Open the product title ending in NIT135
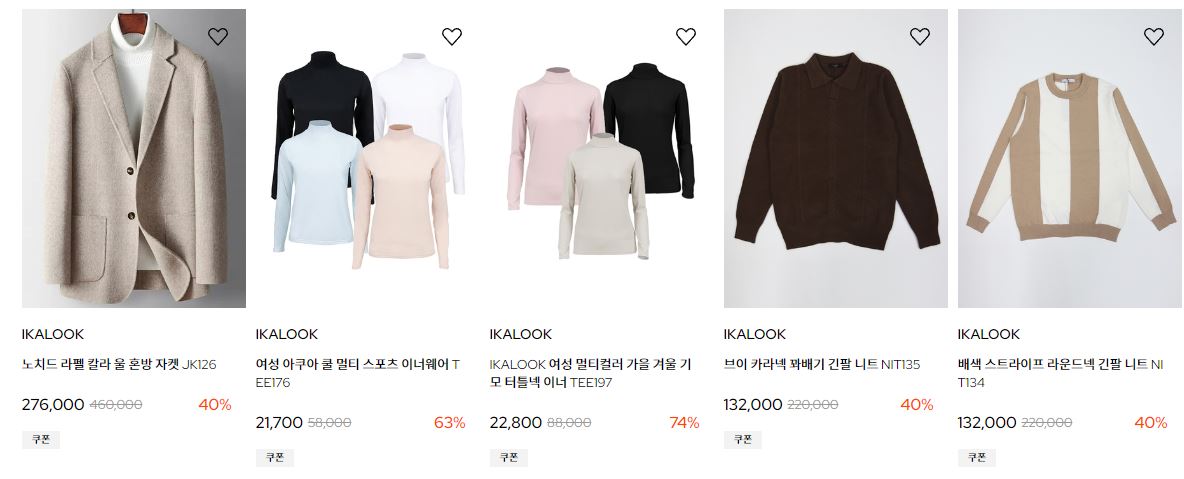 tap(822, 365)
